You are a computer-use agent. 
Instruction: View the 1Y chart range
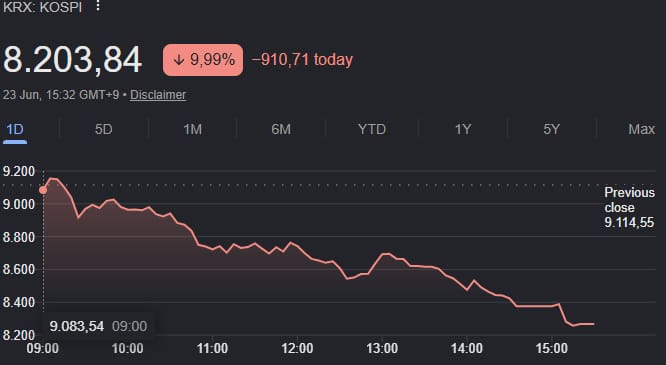[463, 129]
